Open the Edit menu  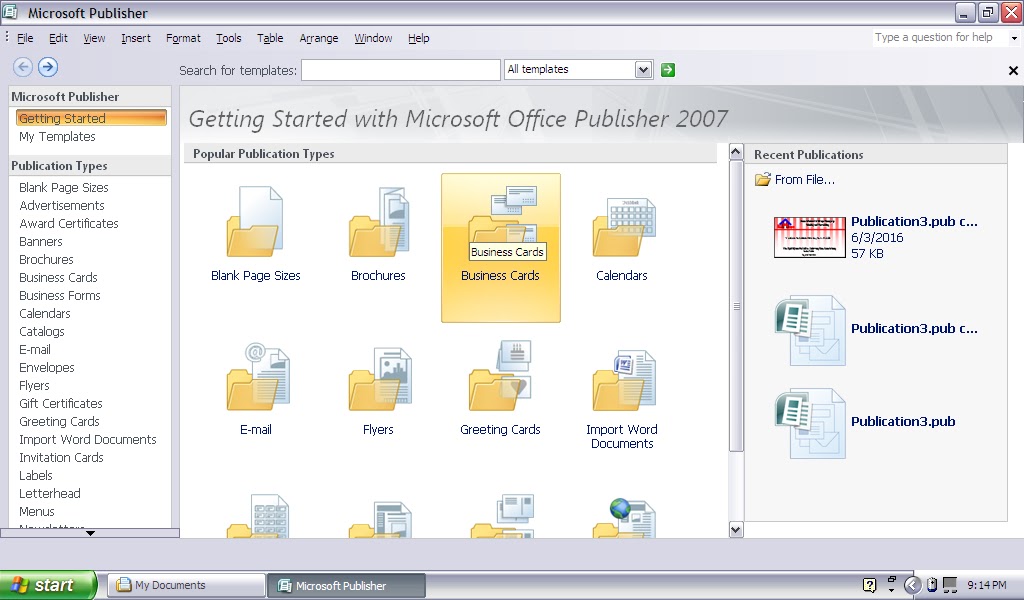58,38
